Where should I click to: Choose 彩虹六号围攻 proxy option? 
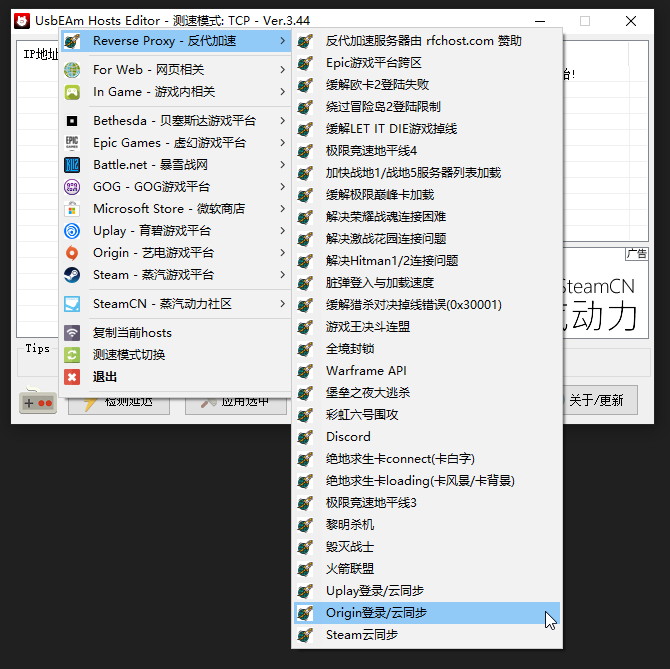coord(427,415)
